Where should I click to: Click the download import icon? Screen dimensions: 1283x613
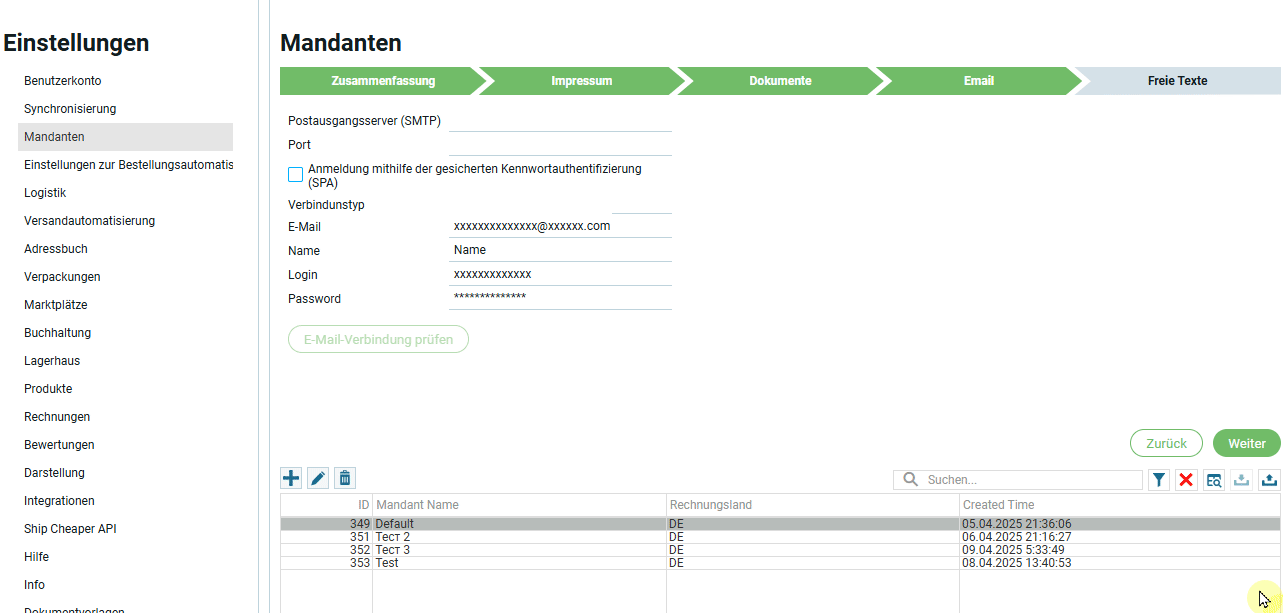1241,480
